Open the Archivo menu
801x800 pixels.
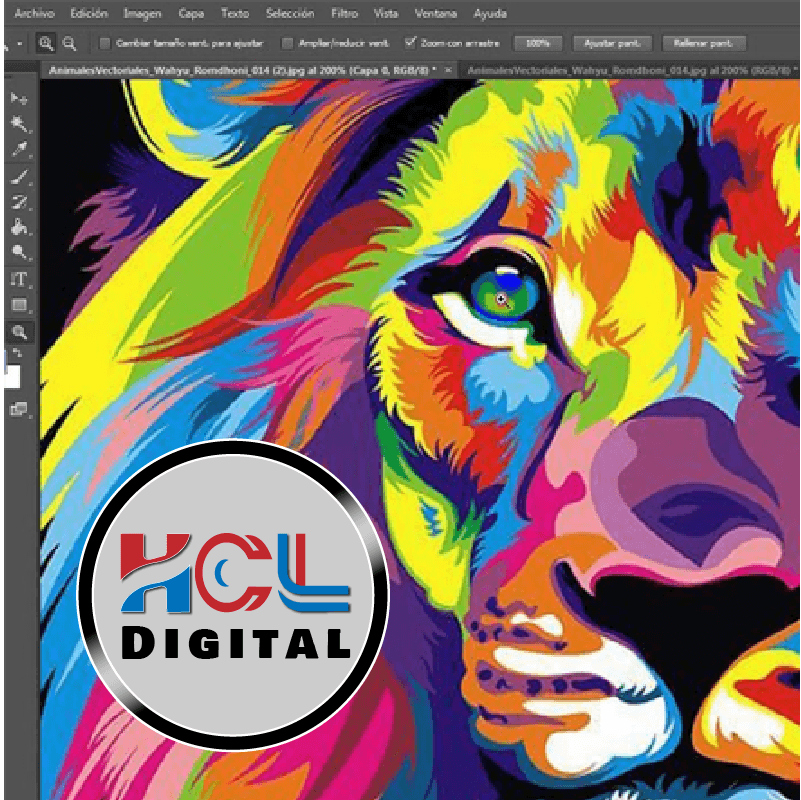[34, 14]
